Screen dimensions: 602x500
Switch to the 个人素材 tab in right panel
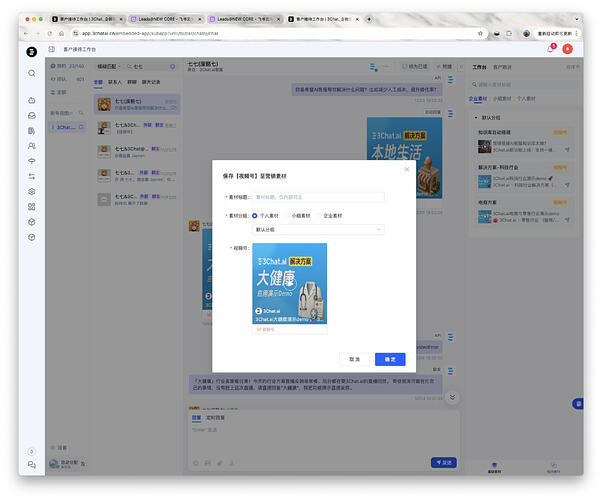click(526, 99)
